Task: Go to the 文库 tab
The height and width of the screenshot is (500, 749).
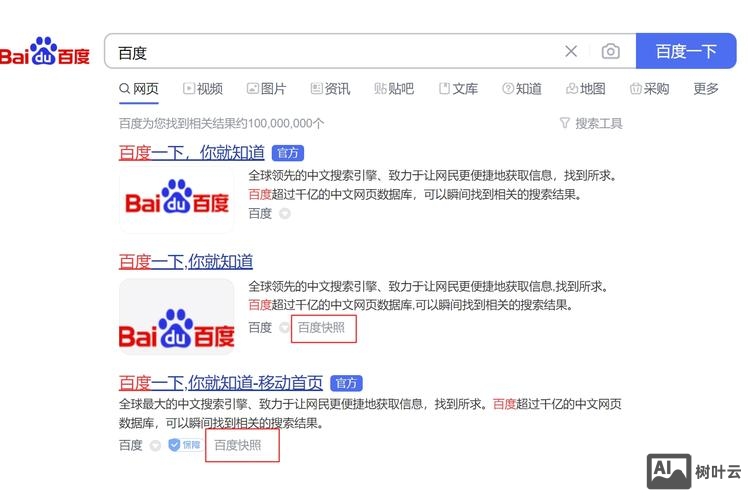Action: click(x=458, y=89)
